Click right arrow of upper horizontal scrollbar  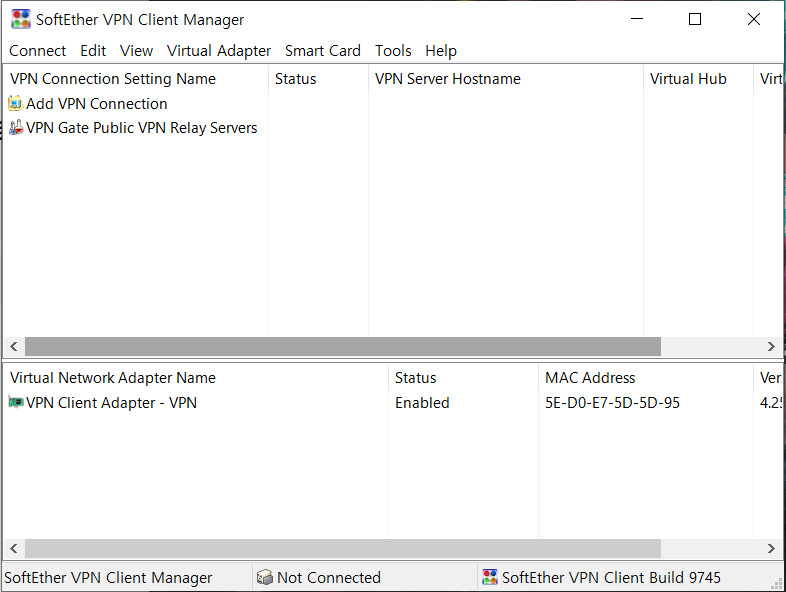click(771, 347)
